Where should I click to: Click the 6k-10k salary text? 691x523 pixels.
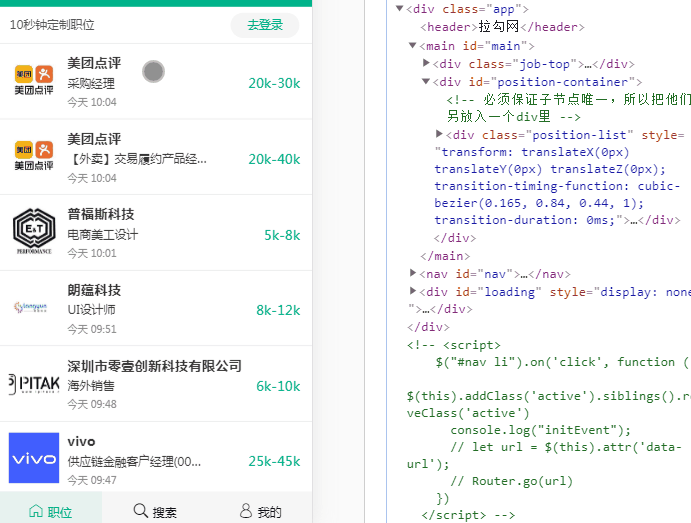[278, 386]
